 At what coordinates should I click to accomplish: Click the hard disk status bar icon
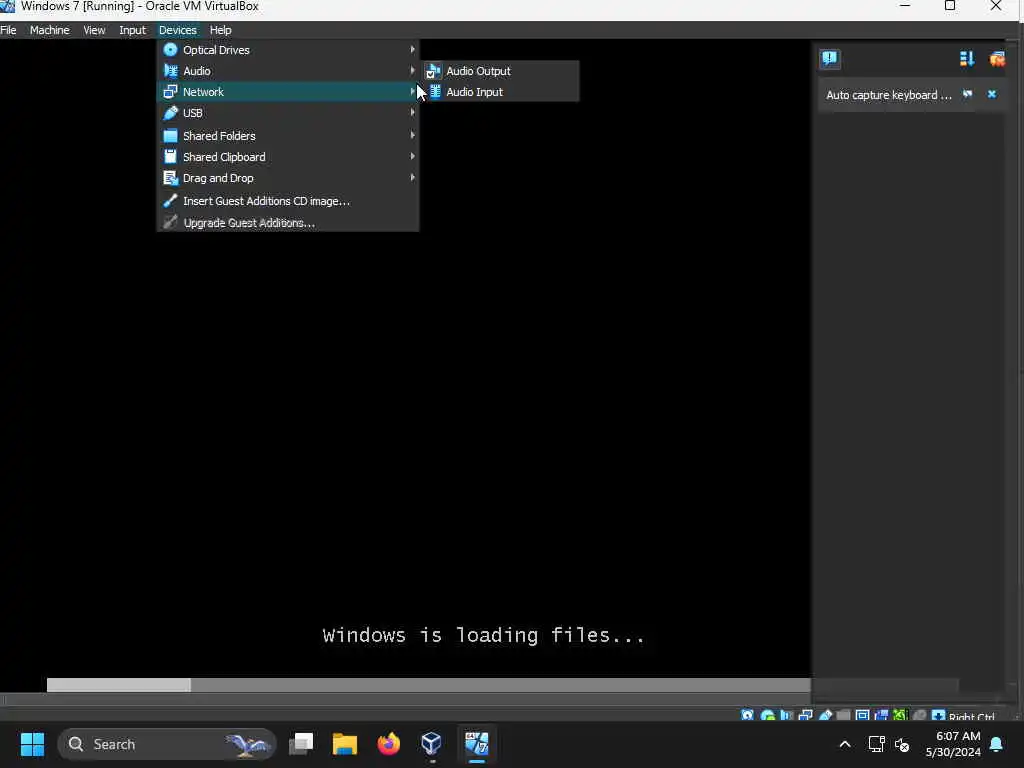(x=748, y=715)
